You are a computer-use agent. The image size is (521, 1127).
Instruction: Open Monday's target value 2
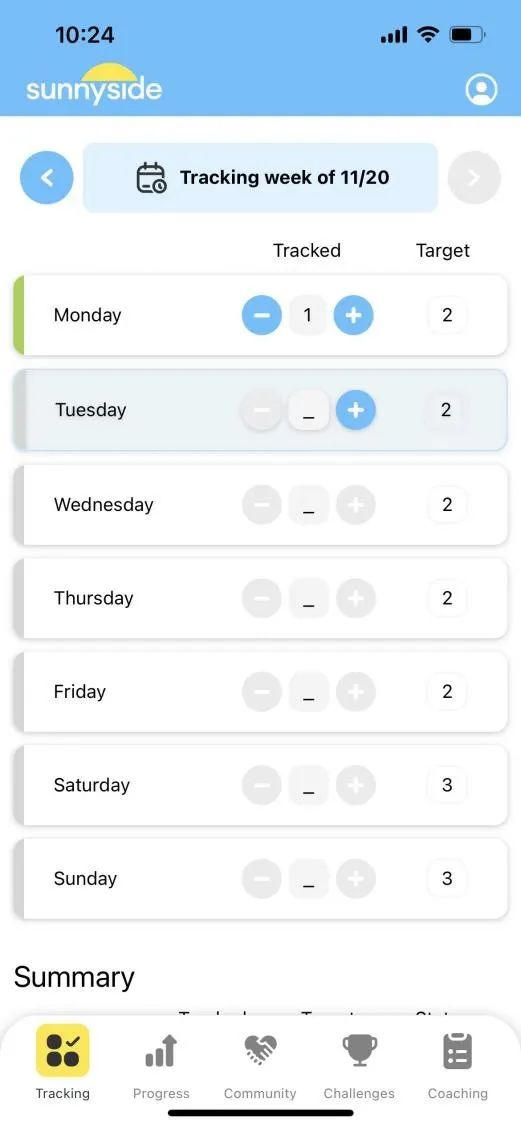tap(447, 316)
